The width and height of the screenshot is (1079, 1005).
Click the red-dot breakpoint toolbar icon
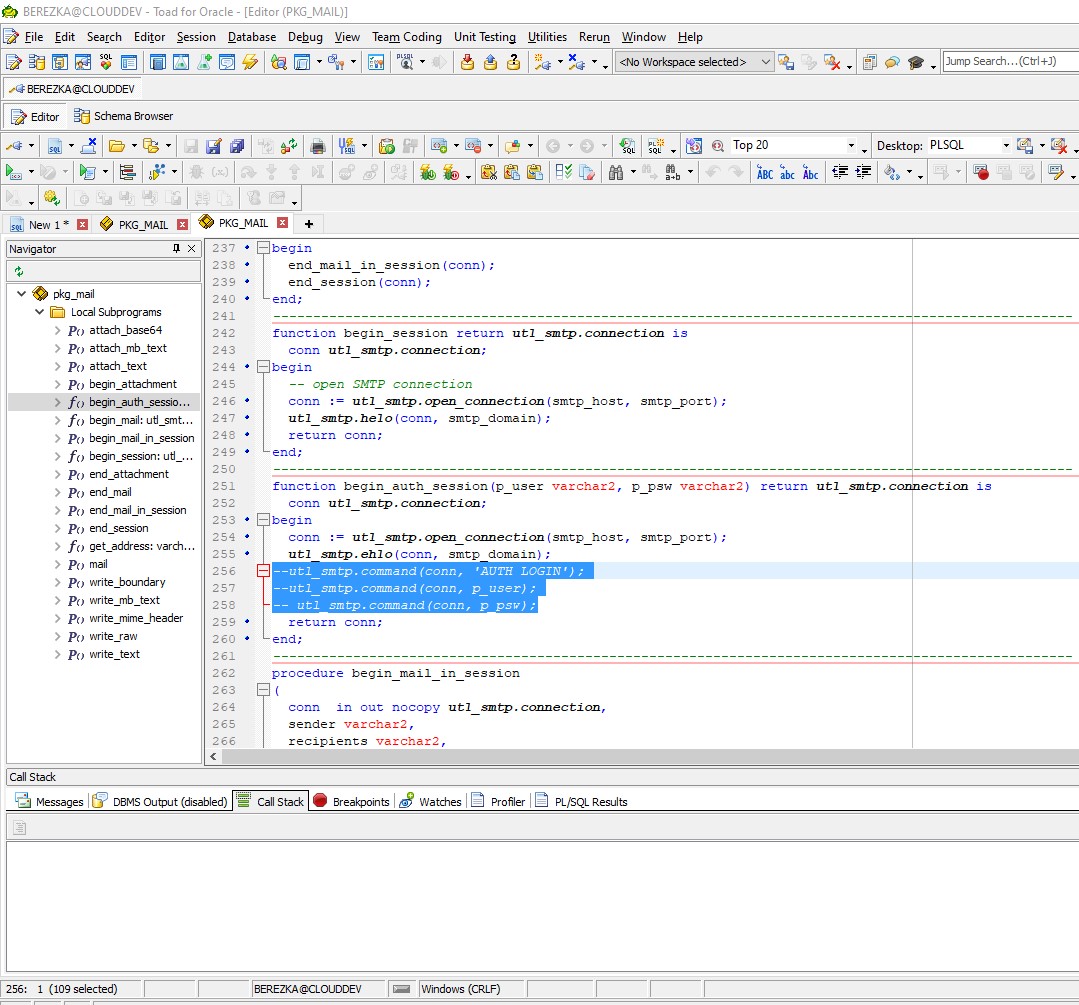pos(981,172)
